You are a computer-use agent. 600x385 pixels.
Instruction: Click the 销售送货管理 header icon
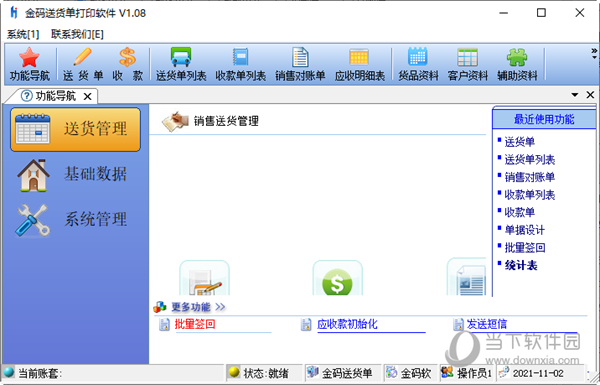pyautogui.click(x=175, y=121)
